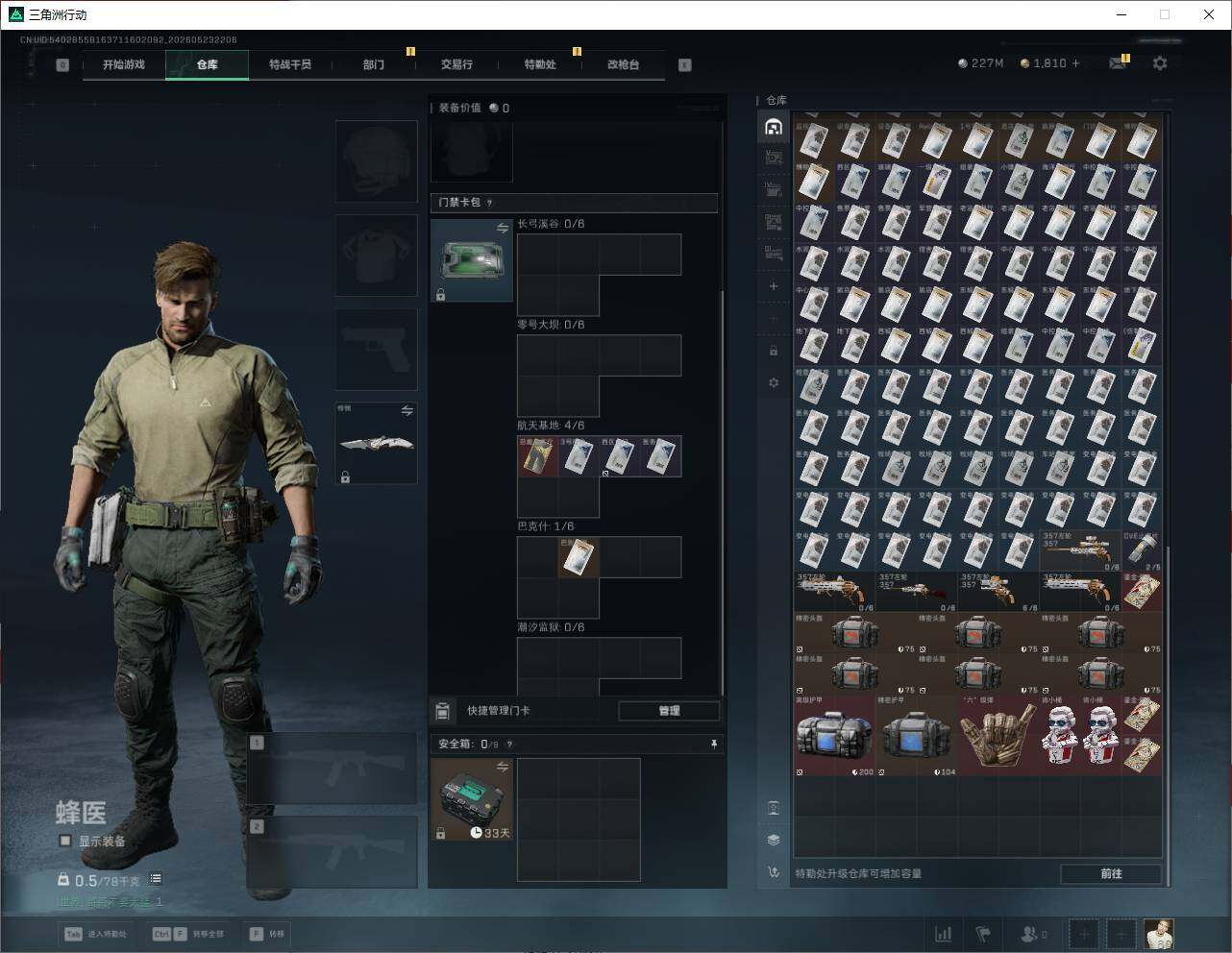Switch to the 部门 tab
This screenshot has width=1232, height=953.
coord(374,64)
